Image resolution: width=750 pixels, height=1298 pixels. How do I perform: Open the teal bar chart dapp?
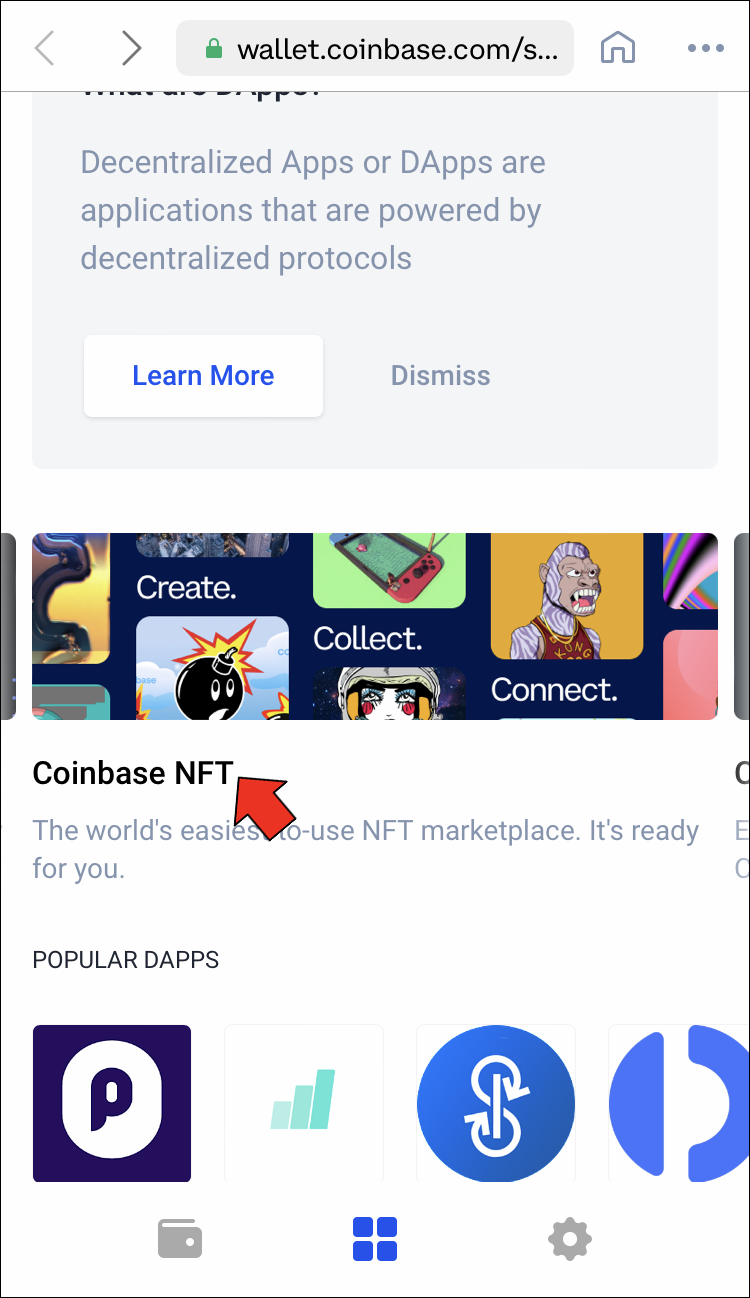pos(304,1103)
